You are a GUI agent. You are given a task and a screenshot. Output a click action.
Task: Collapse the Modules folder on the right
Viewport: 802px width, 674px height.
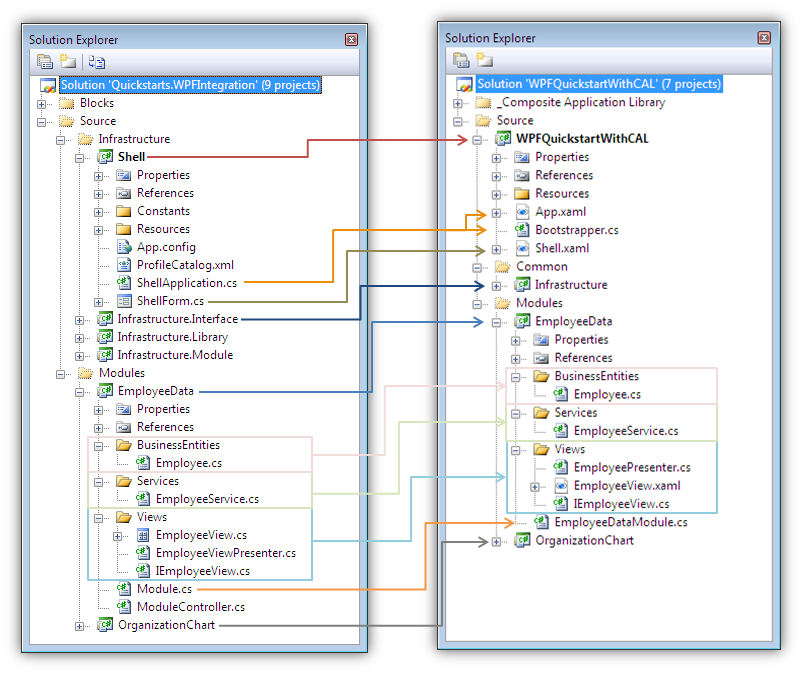pos(475,302)
